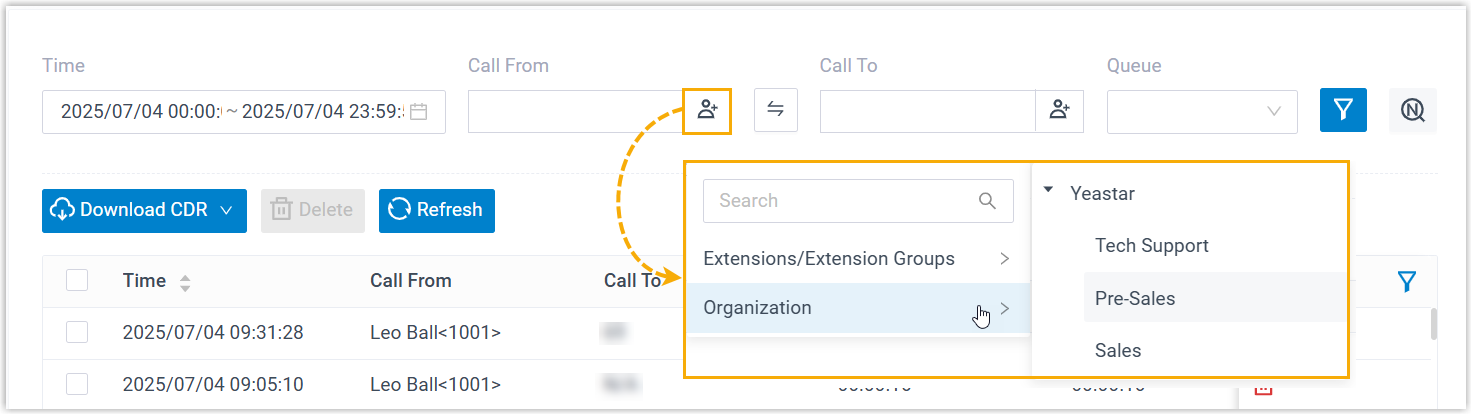1472x415 pixels.
Task: Click the blue filter funnel button
Action: (x=1343, y=110)
